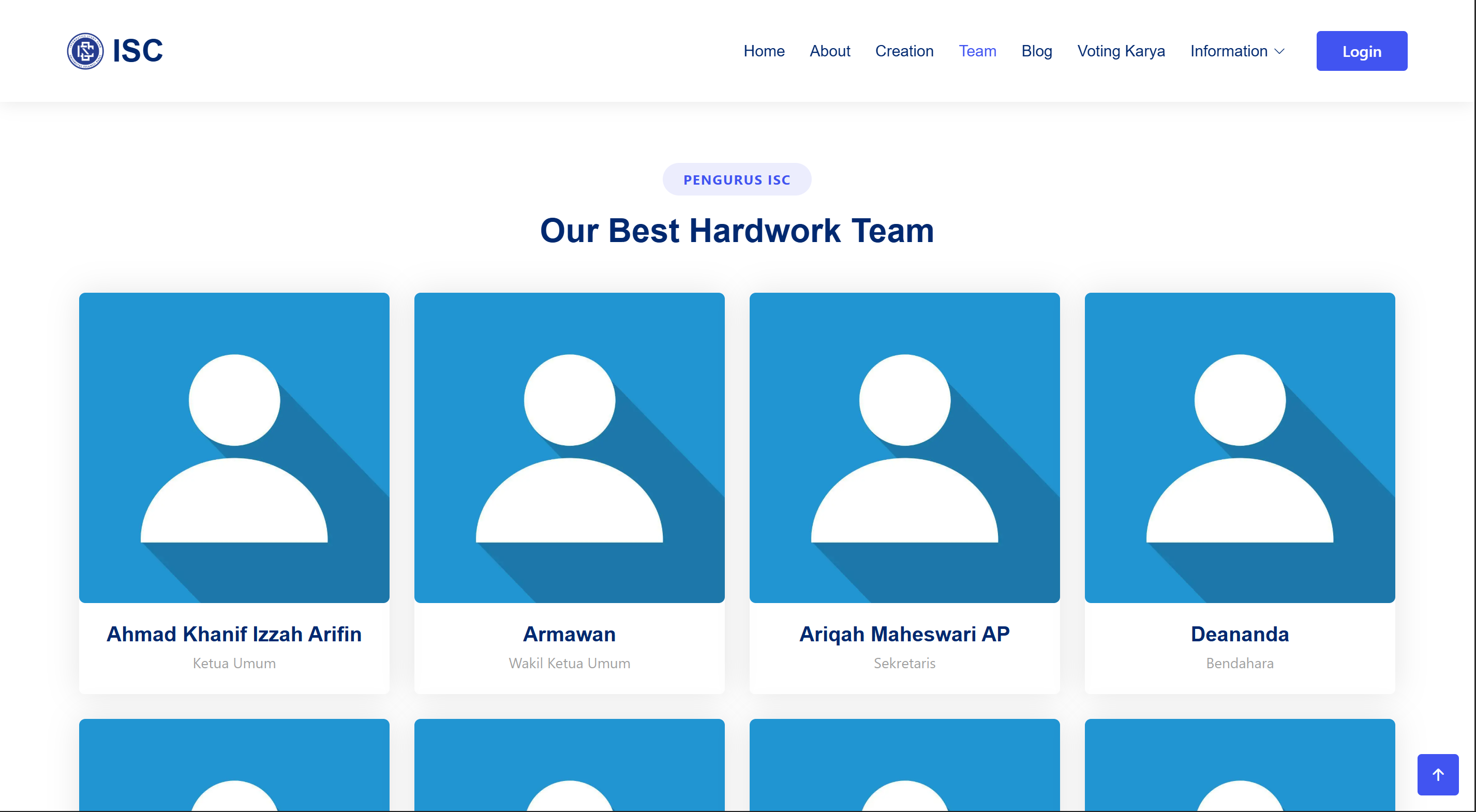Switch to the About page
1476x812 pixels.
click(830, 51)
